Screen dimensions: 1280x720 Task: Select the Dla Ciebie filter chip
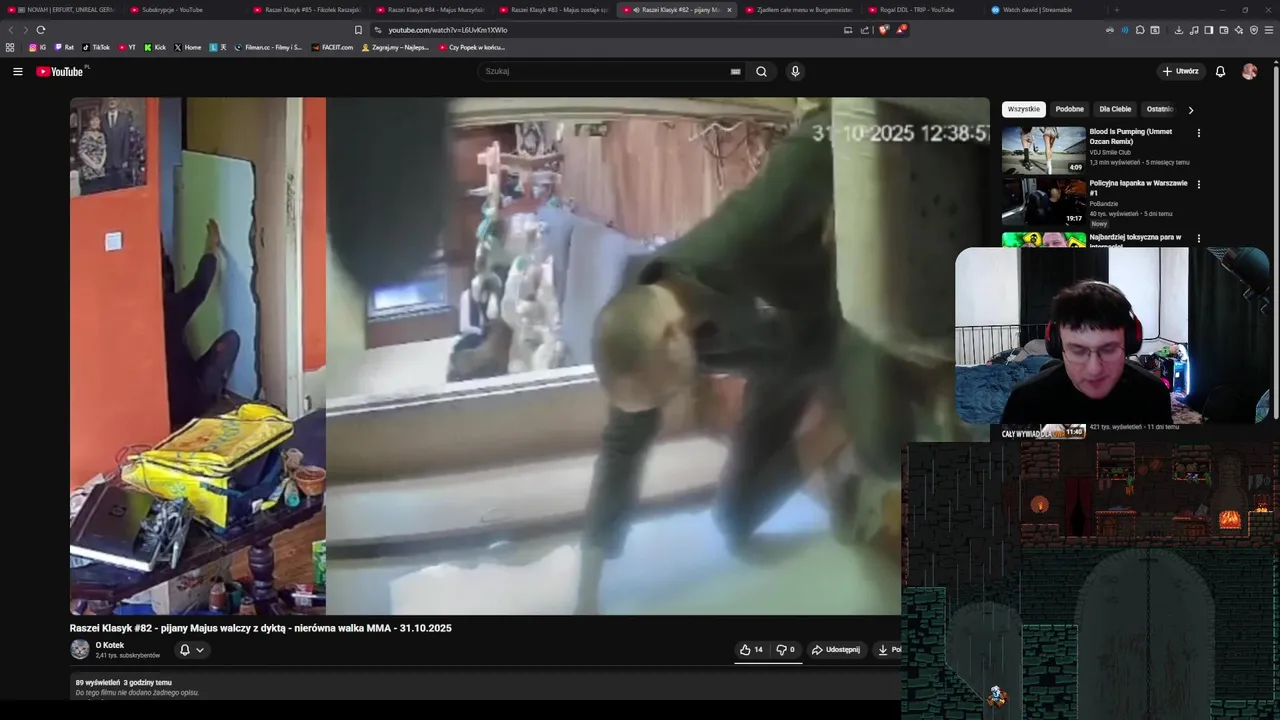click(x=1115, y=109)
